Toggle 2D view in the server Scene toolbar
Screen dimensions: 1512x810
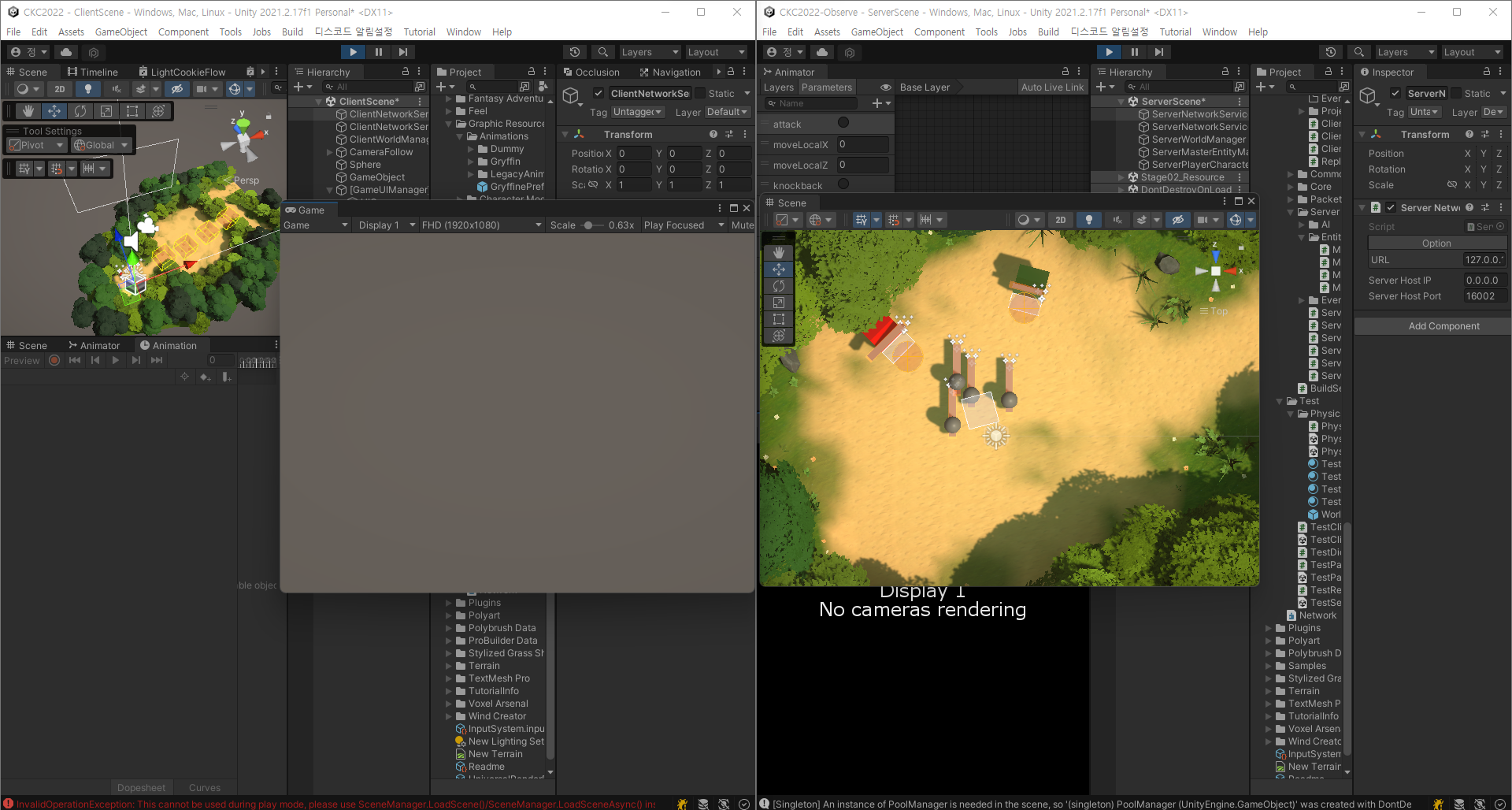click(x=1060, y=220)
